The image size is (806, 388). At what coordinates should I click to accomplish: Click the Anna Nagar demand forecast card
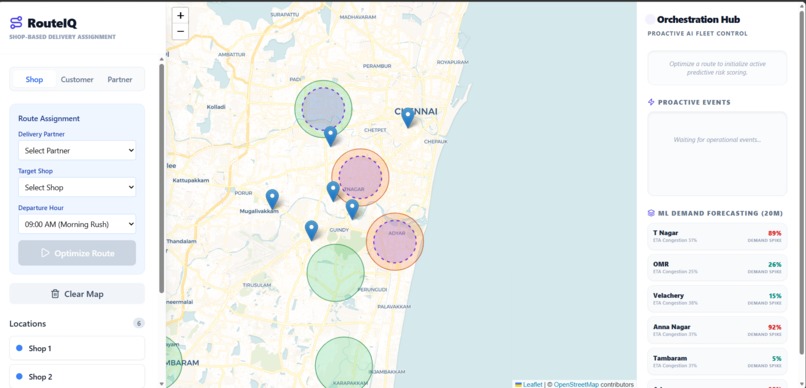click(717, 330)
